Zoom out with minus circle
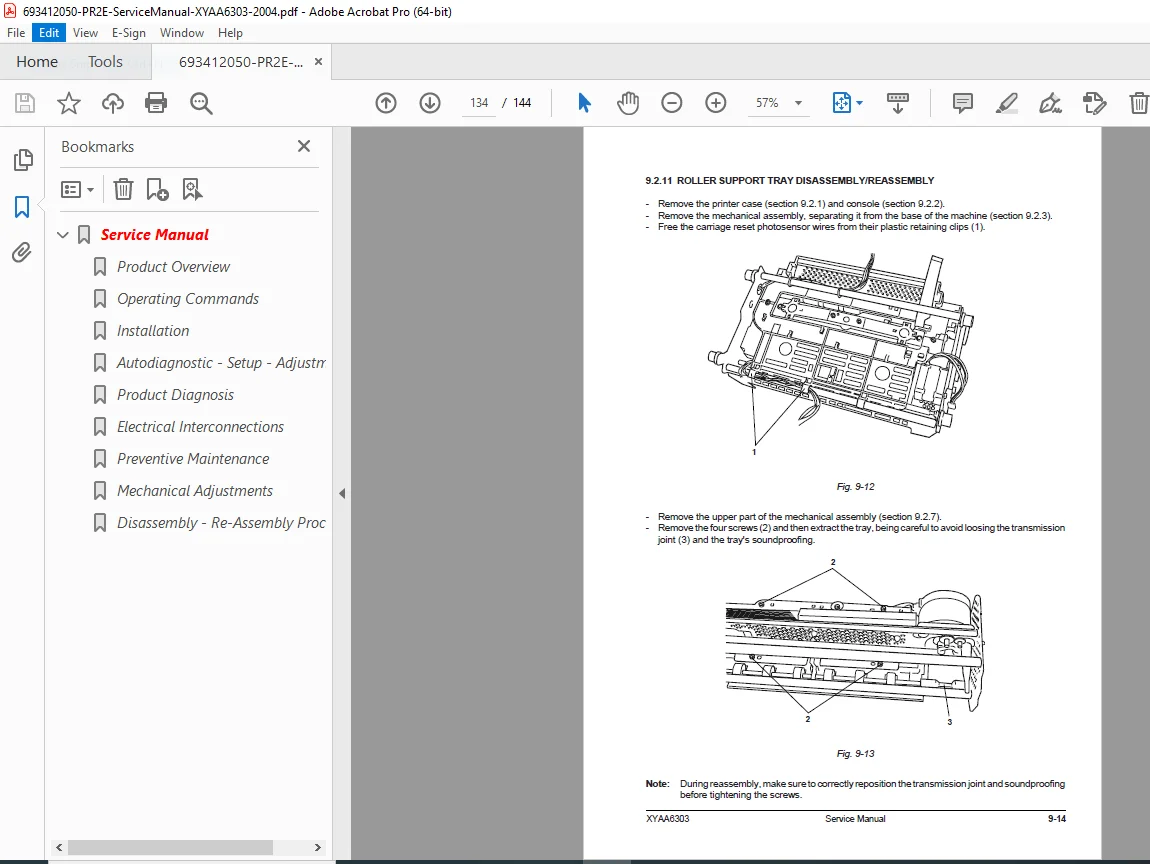The image size is (1150, 864). tap(672, 103)
